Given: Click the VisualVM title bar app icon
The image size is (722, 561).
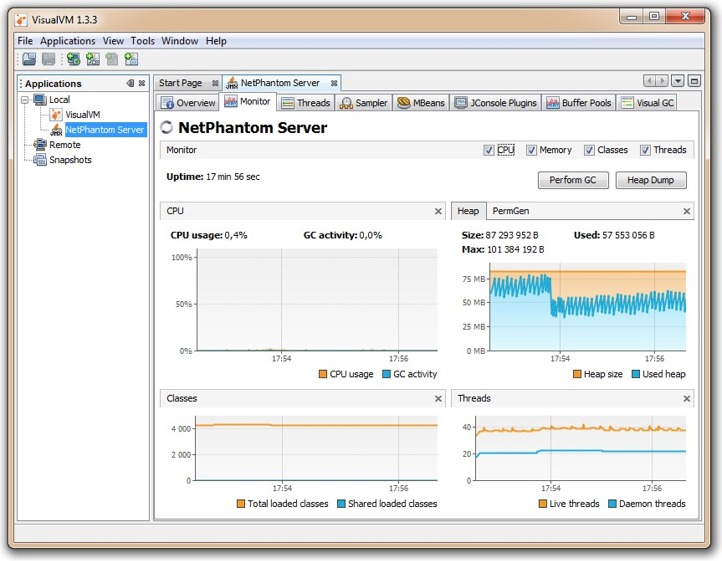Looking at the screenshot, I should click(x=21, y=20).
